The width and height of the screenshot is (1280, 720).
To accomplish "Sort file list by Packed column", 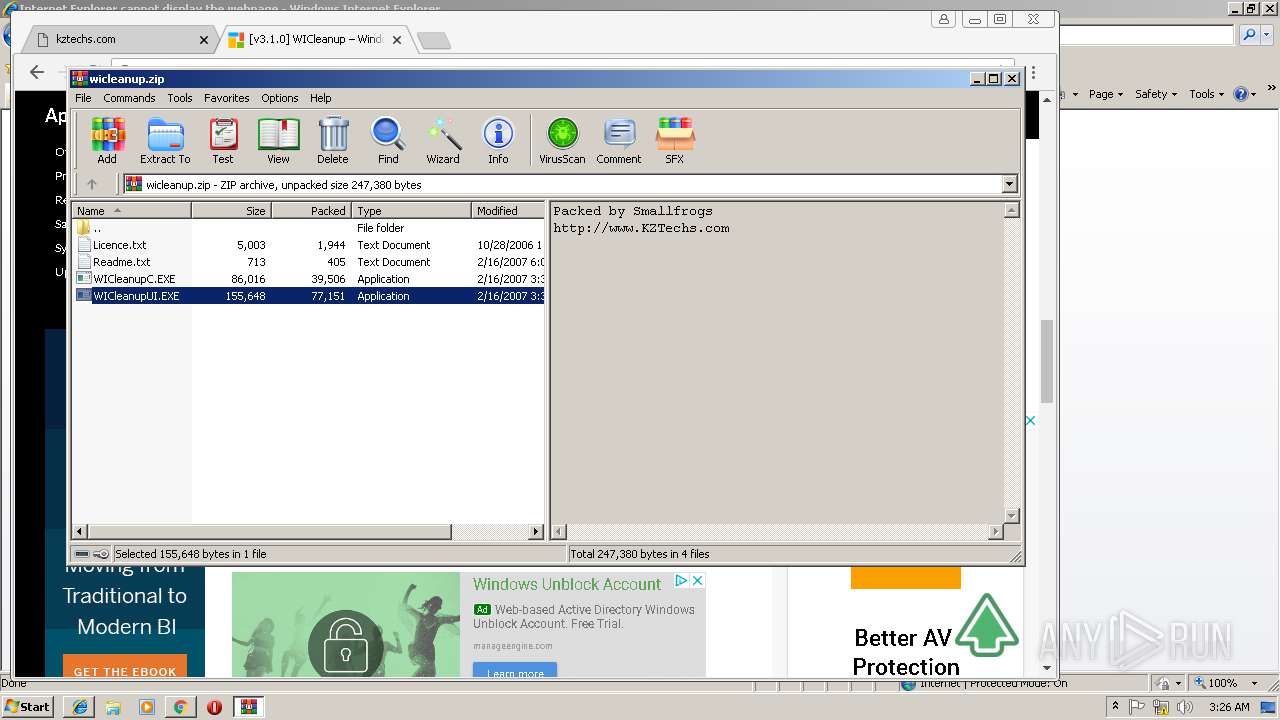I will (311, 211).
